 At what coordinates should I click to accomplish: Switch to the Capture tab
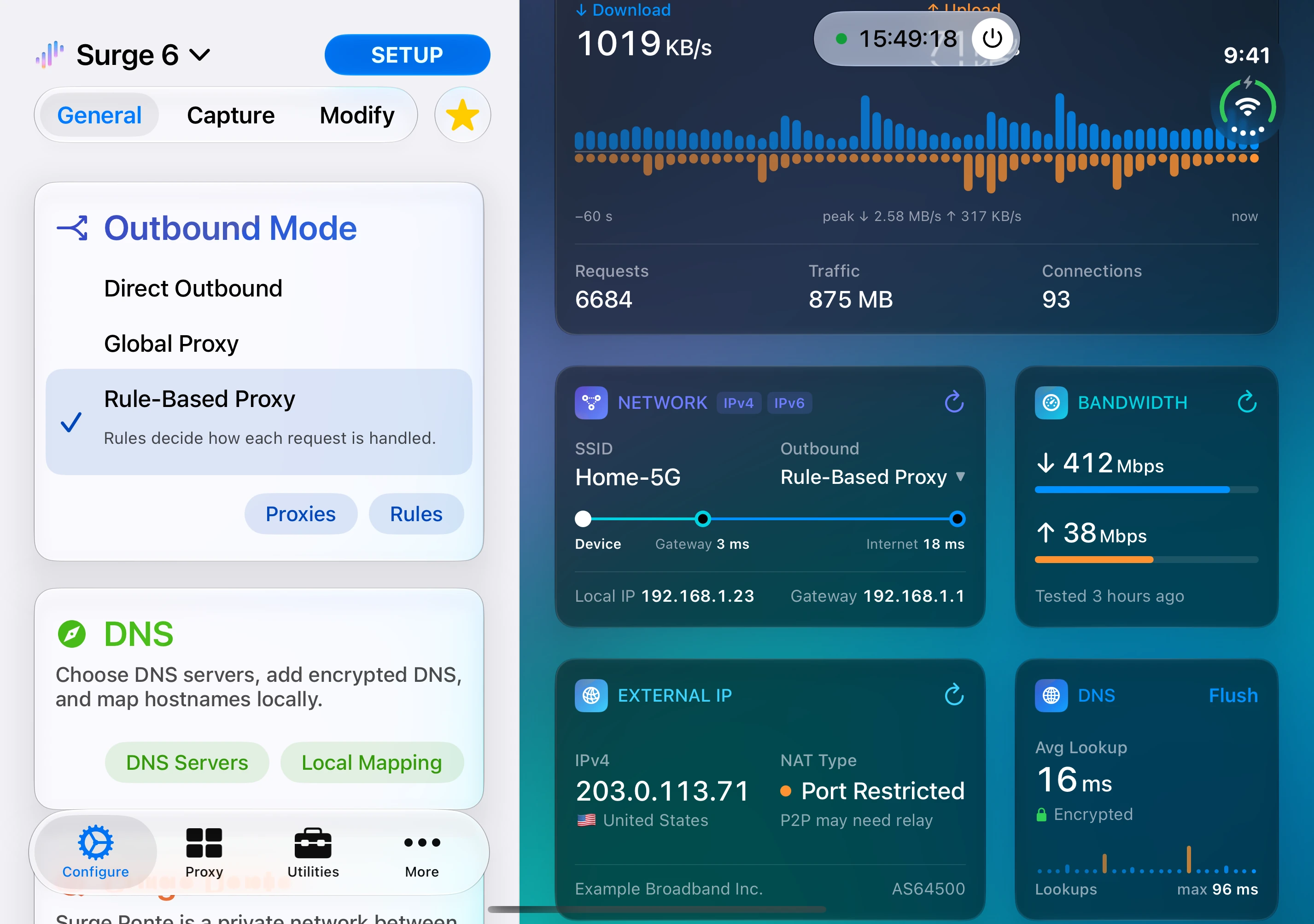231,115
